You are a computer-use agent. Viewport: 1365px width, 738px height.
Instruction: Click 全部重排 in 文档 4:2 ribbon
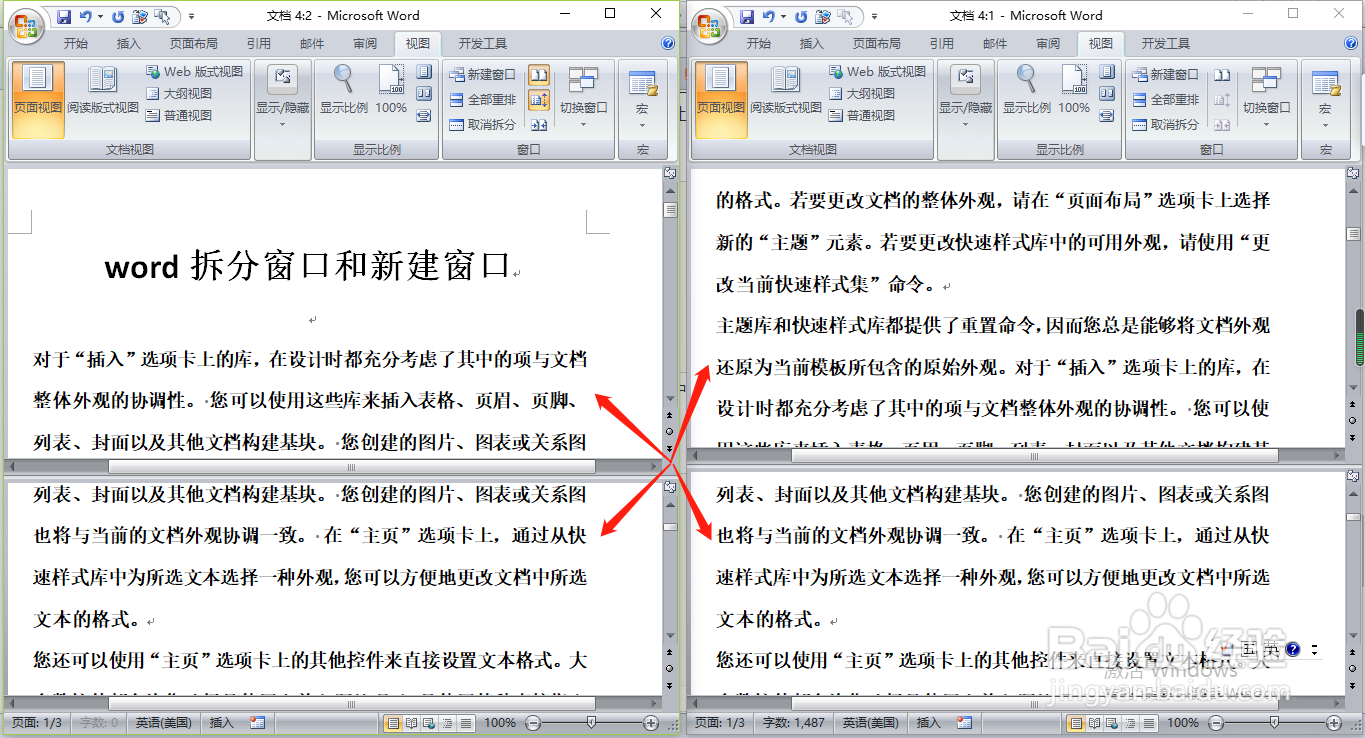pyautogui.click(x=483, y=100)
